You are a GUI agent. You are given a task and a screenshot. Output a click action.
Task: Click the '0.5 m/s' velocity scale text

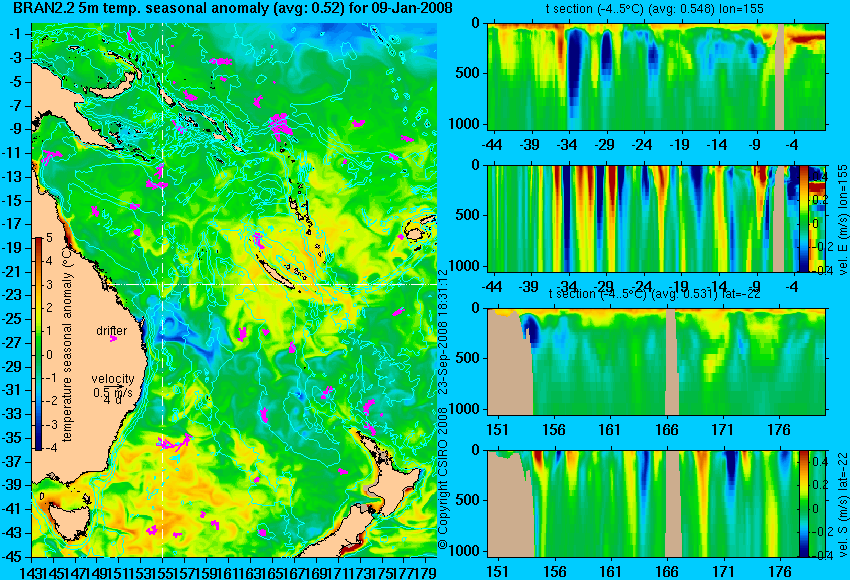[x=113, y=391]
